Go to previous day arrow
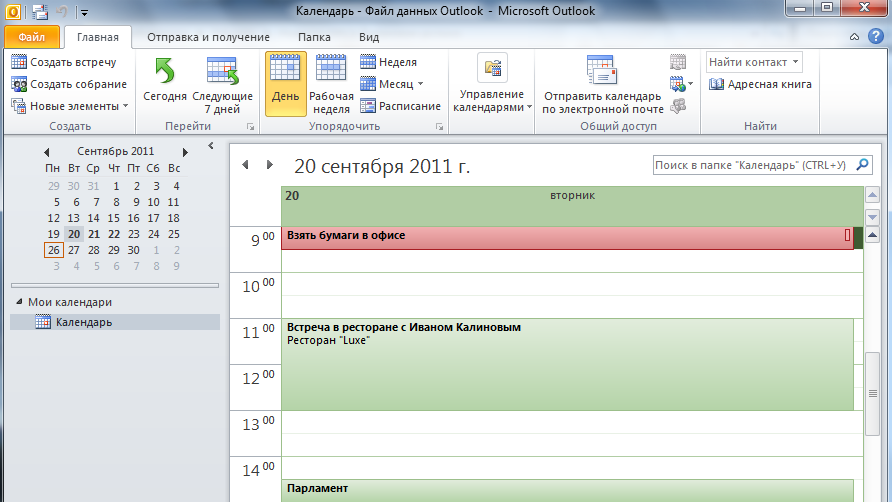 click(246, 165)
